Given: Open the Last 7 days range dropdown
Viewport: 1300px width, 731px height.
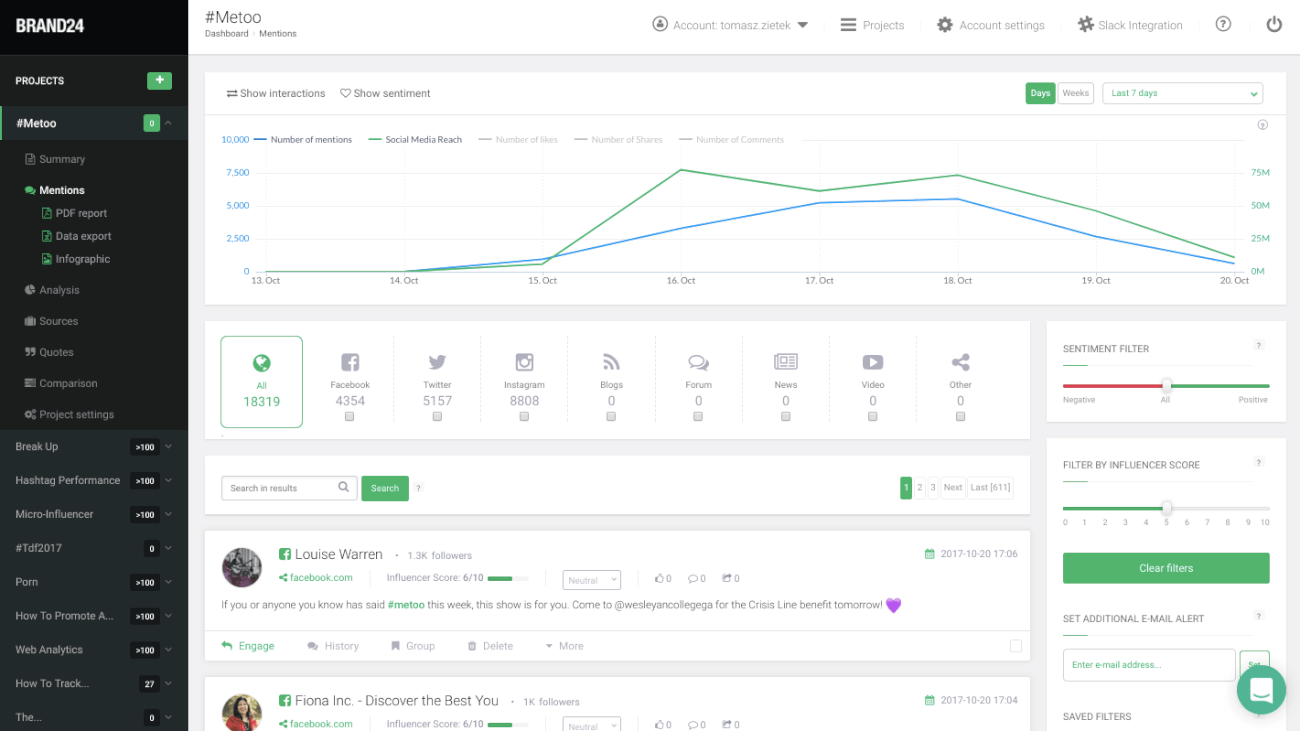Looking at the screenshot, I should tap(1182, 93).
